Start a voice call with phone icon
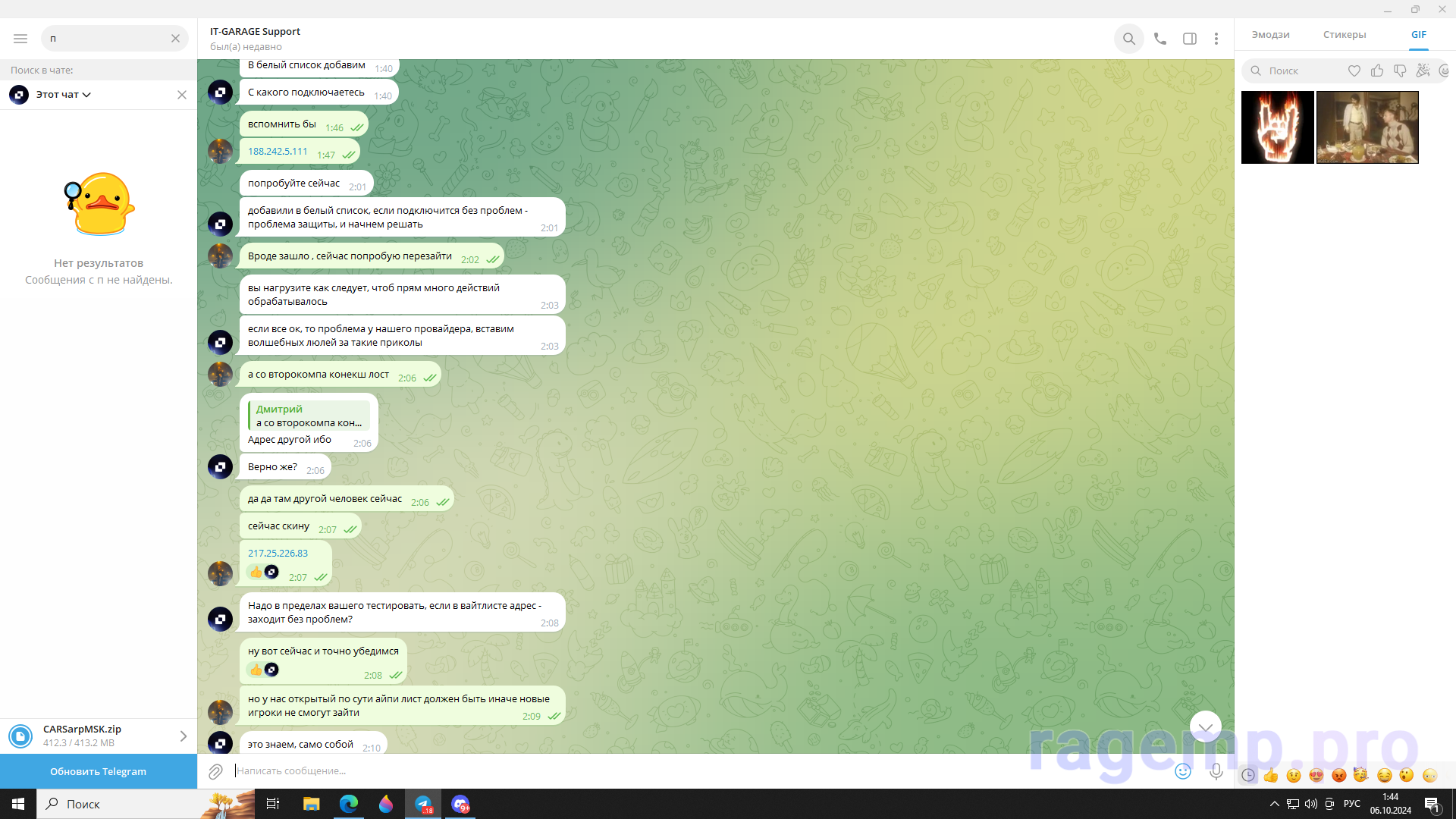Viewport: 1456px width, 819px height. tap(1159, 39)
